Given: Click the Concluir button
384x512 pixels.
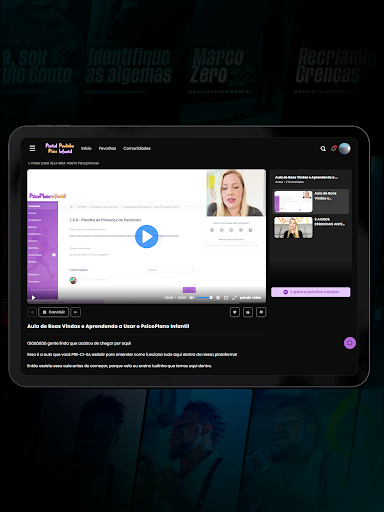Looking at the screenshot, I should [54, 312].
